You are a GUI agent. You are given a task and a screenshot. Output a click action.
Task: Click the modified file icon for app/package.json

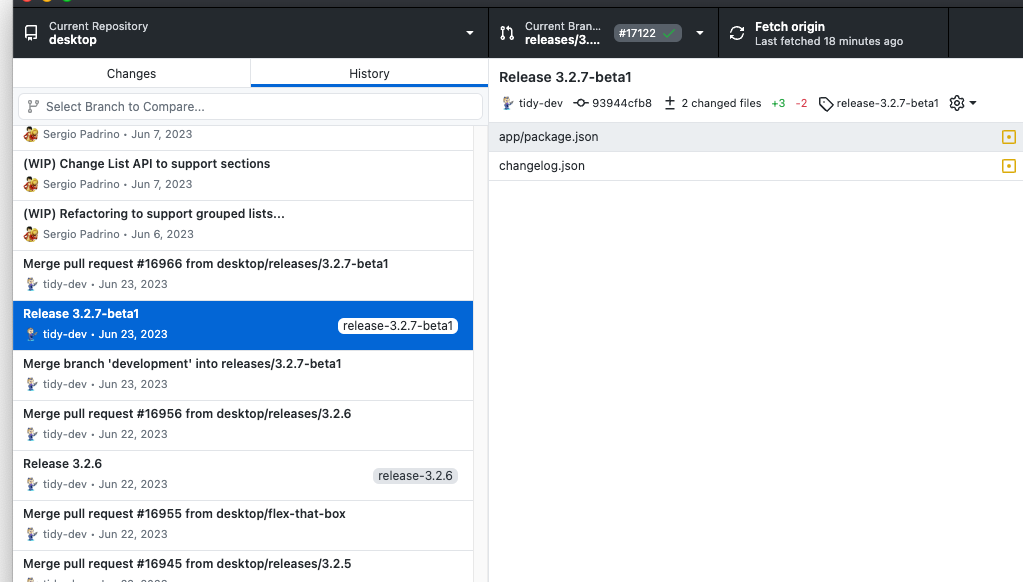pos(1008,136)
